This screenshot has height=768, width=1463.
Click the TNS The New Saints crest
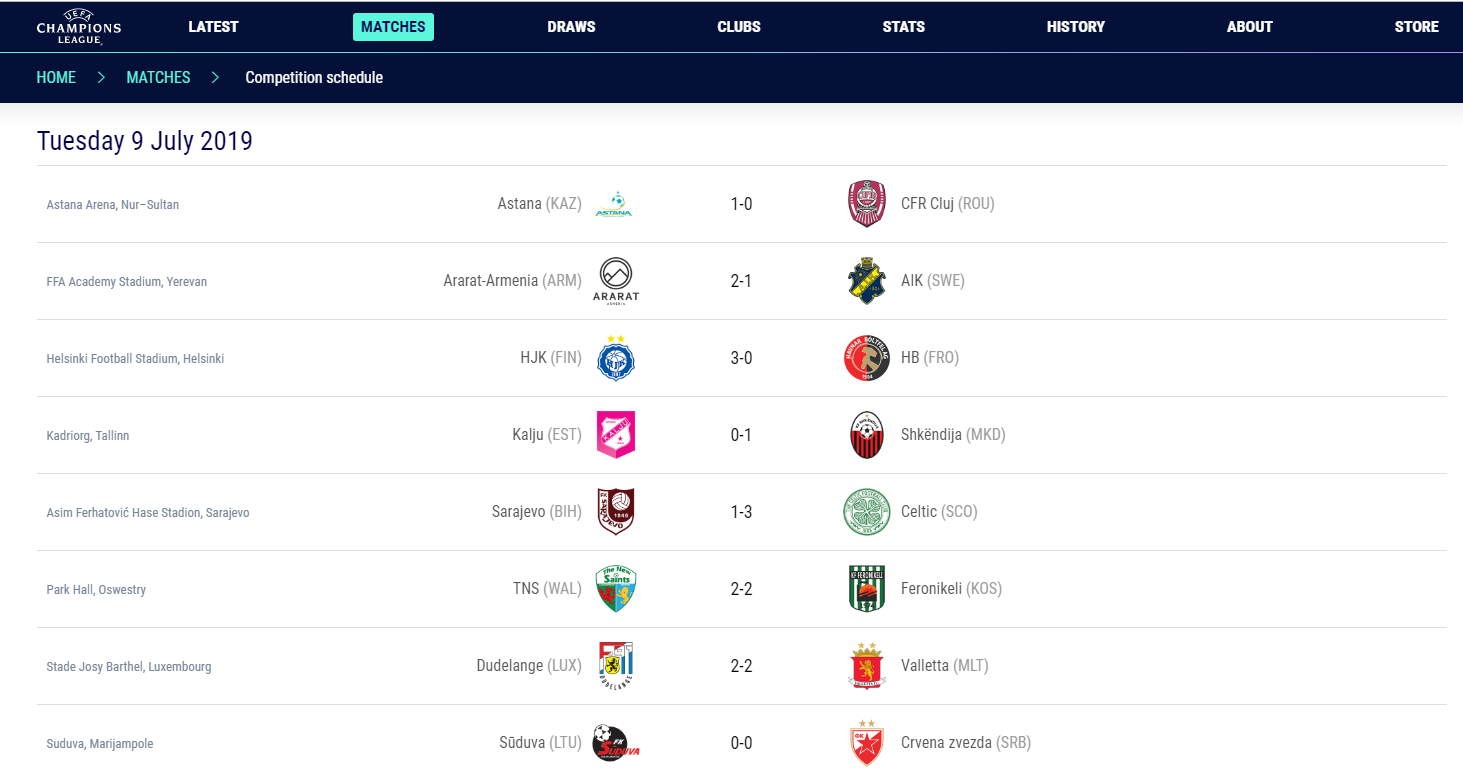(615, 589)
